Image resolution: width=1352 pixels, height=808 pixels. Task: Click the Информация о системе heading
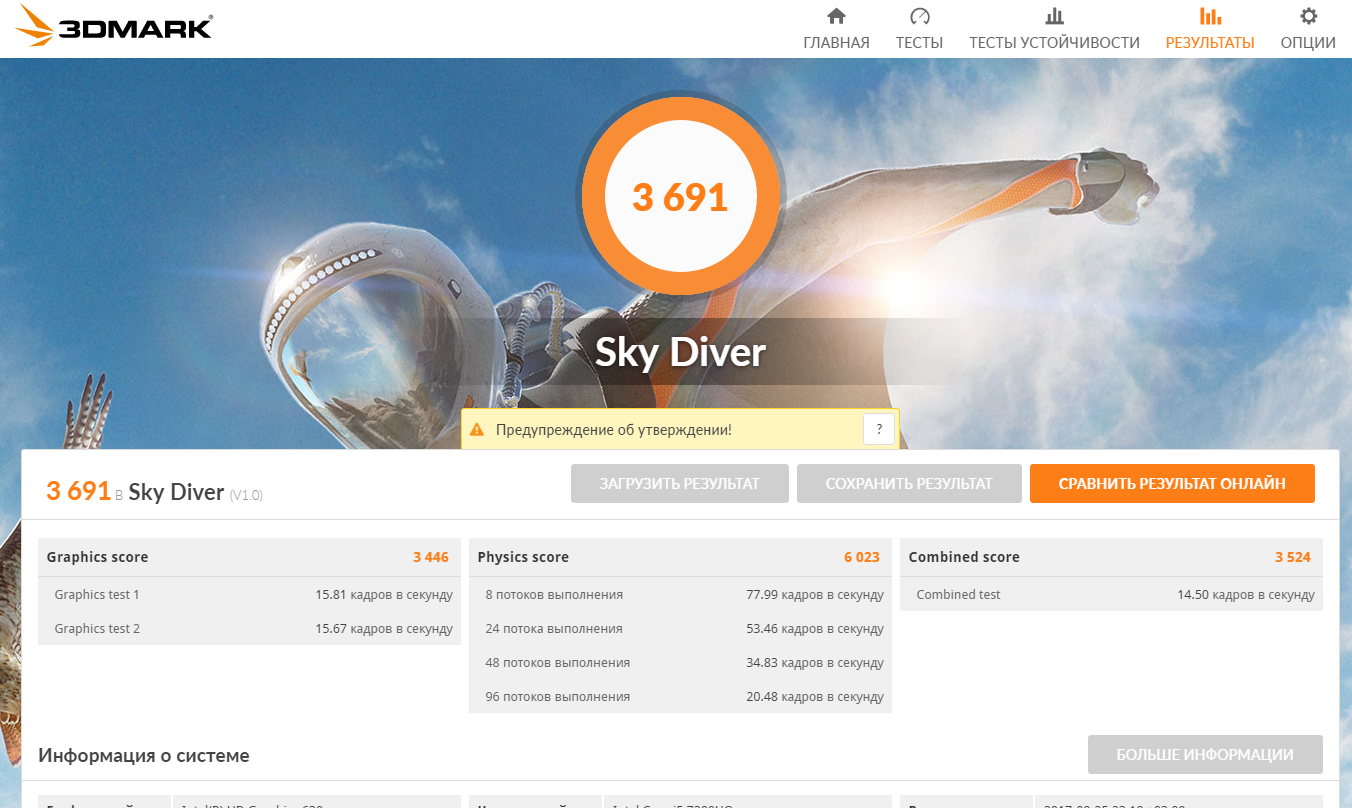[144, 755]
